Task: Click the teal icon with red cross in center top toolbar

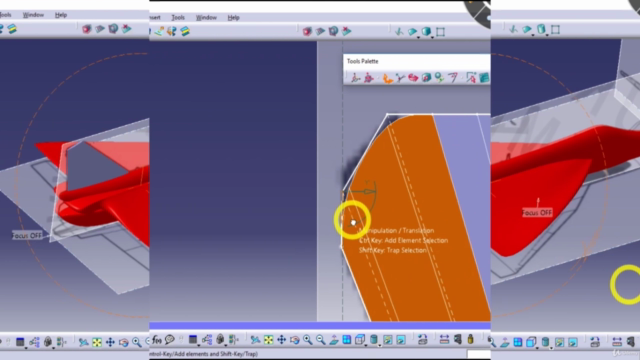Action: (x=346, y=31)
